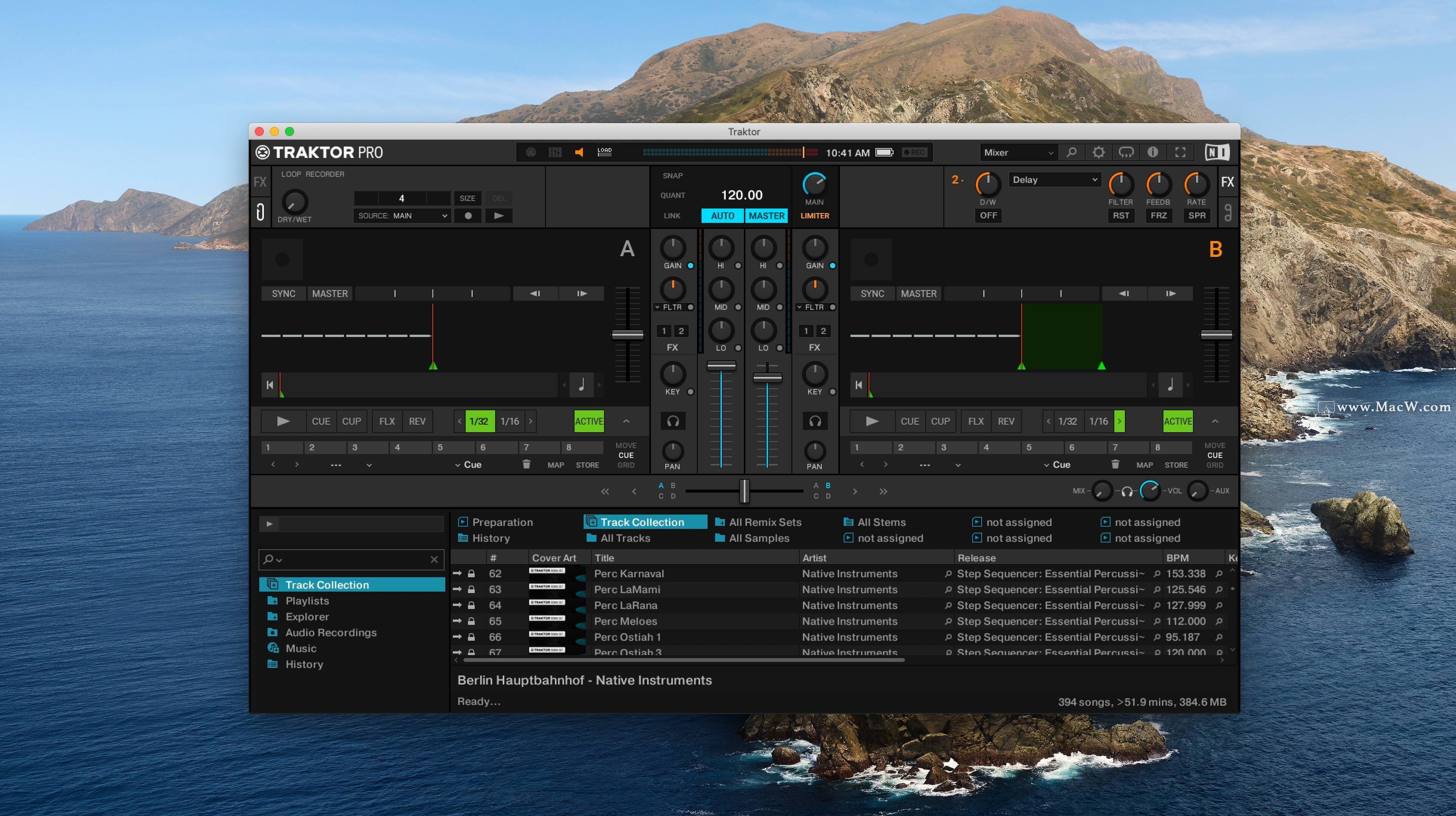Click Deck B tempo bend up arrow
Viewport: 1456px width, 816px height.
(1171, 294)
